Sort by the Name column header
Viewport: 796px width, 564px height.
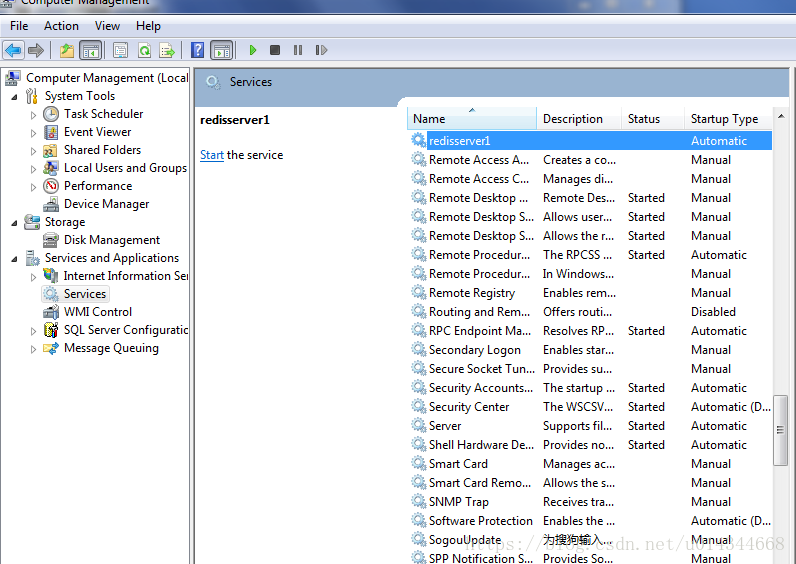[x=472, y=118]
